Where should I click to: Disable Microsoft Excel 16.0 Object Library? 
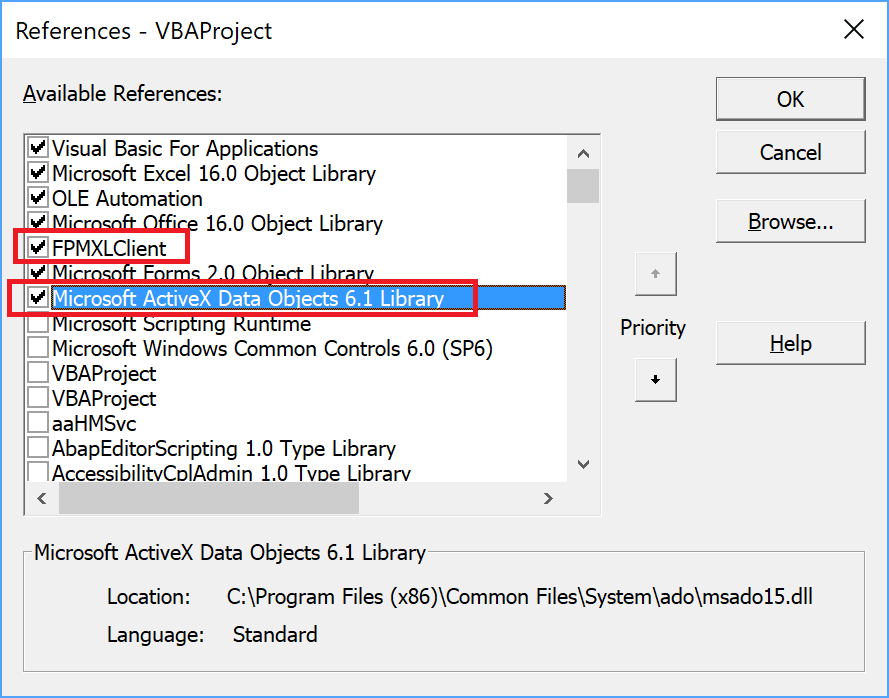tap(36, 173)
